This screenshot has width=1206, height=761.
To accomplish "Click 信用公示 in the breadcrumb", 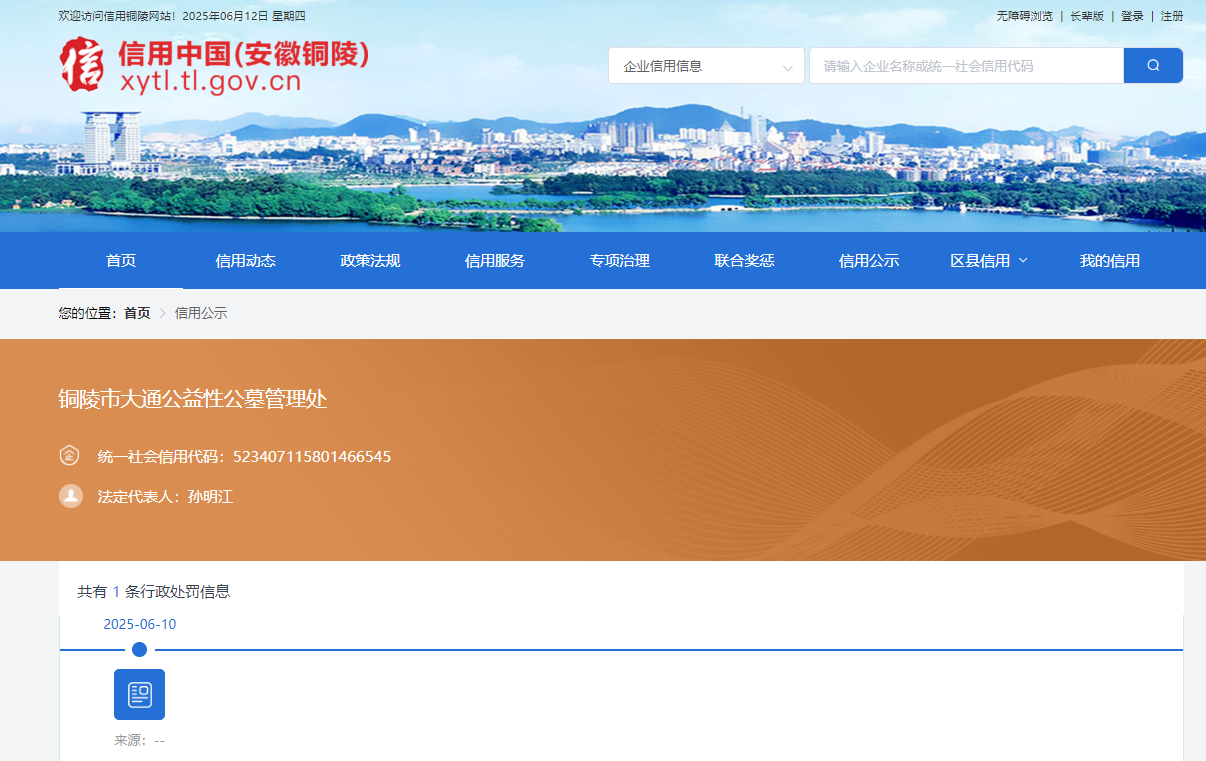I will (x=201, y=313).
